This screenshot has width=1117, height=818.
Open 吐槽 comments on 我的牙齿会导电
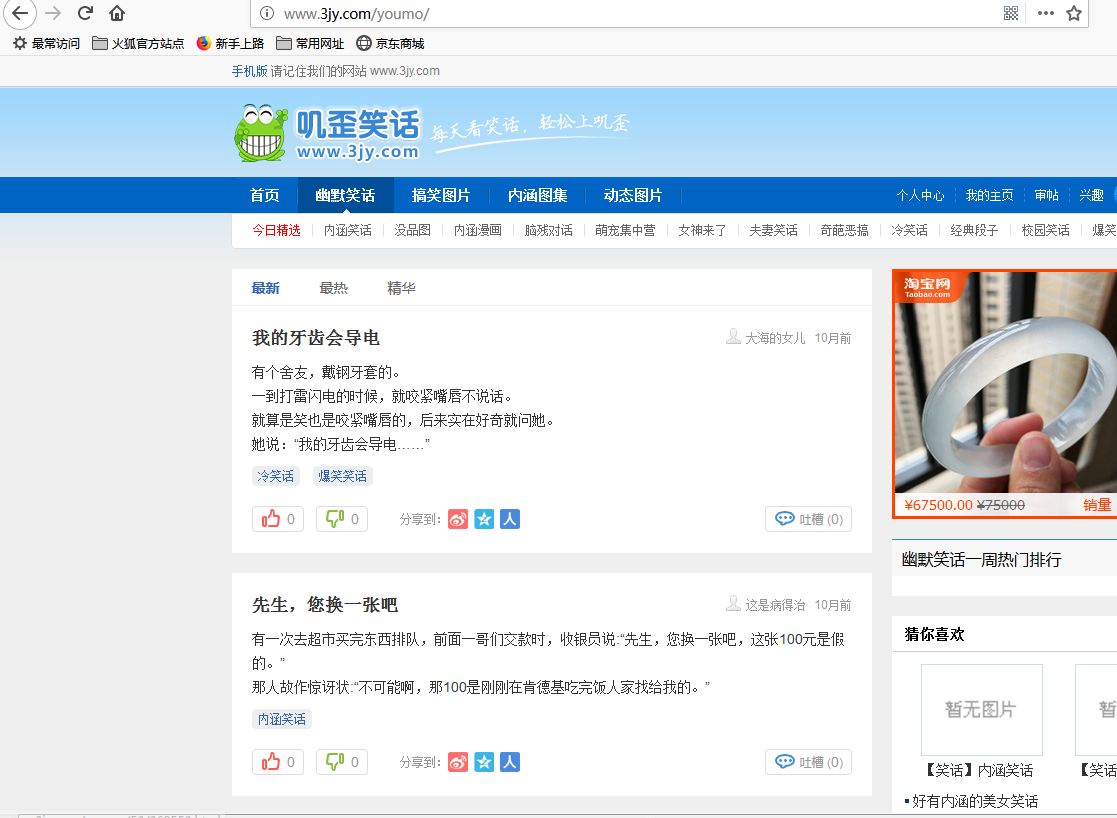coord(809,519)
